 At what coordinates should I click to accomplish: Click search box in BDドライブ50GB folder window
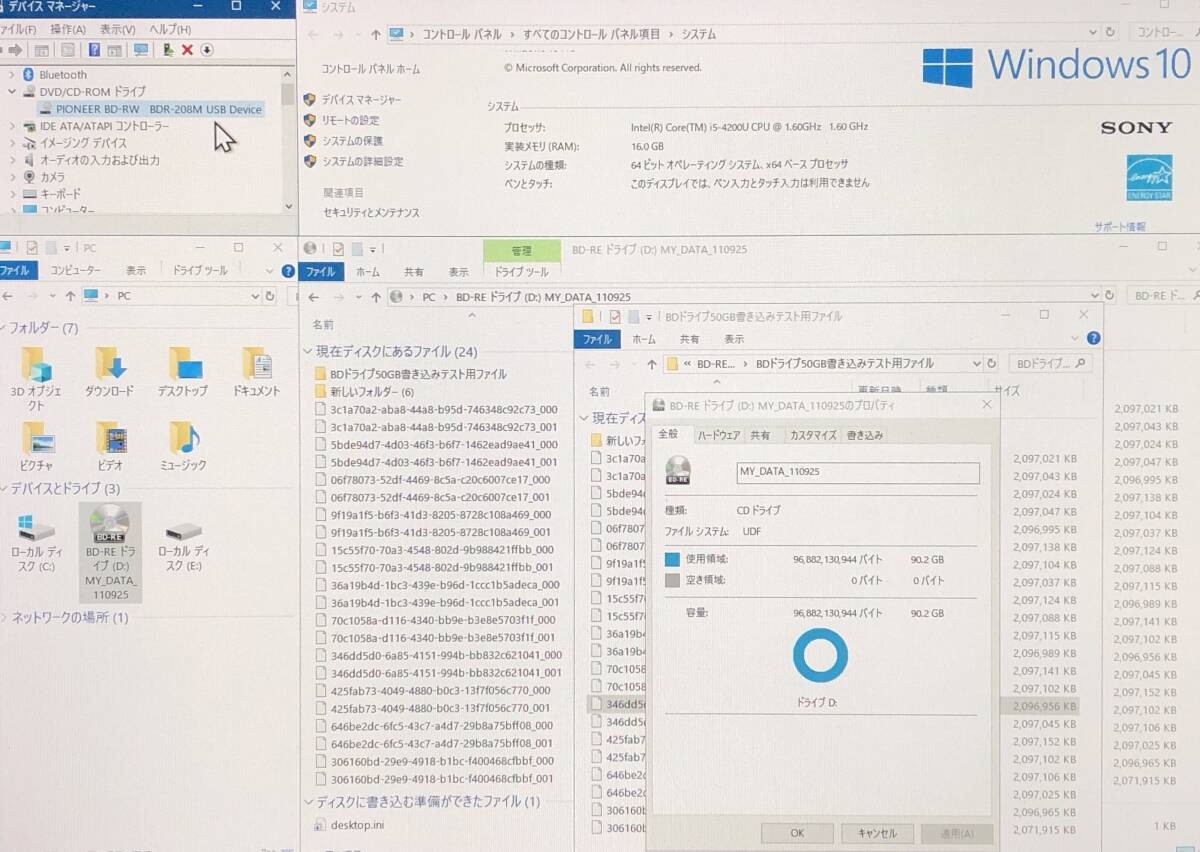[1049, 364]
